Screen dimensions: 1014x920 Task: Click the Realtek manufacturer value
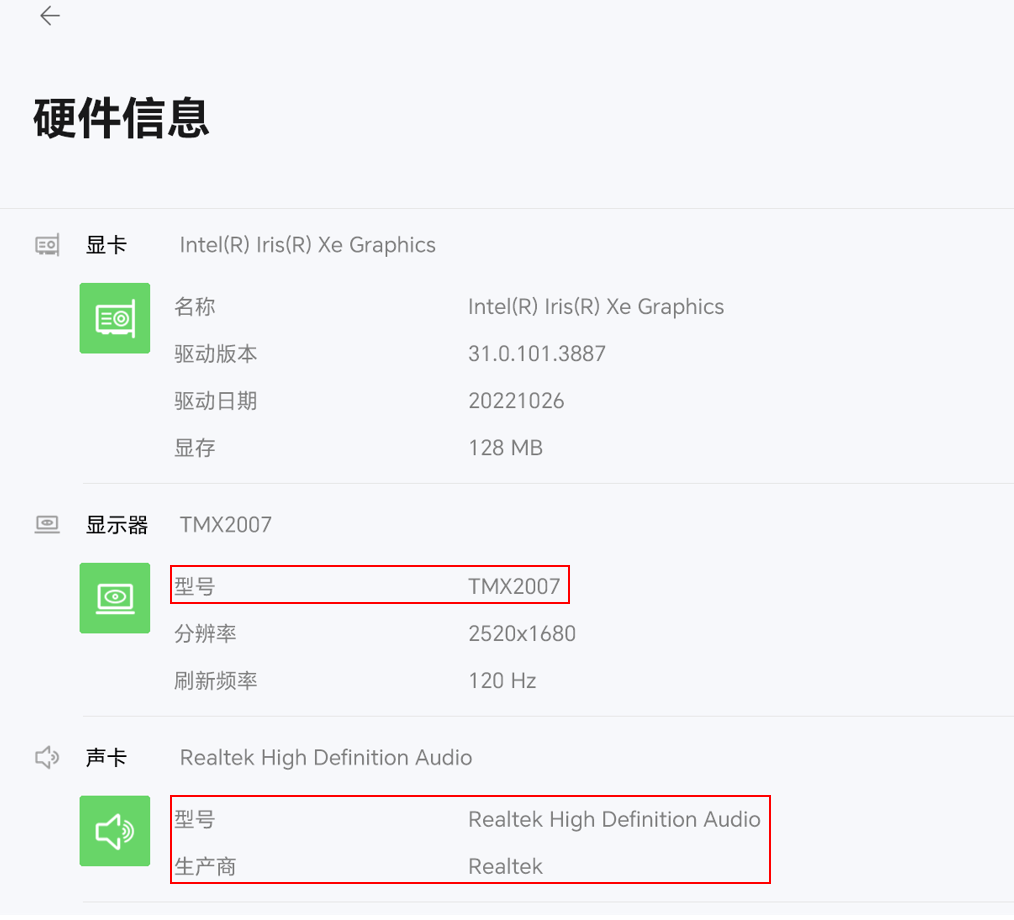pos(505,866)
